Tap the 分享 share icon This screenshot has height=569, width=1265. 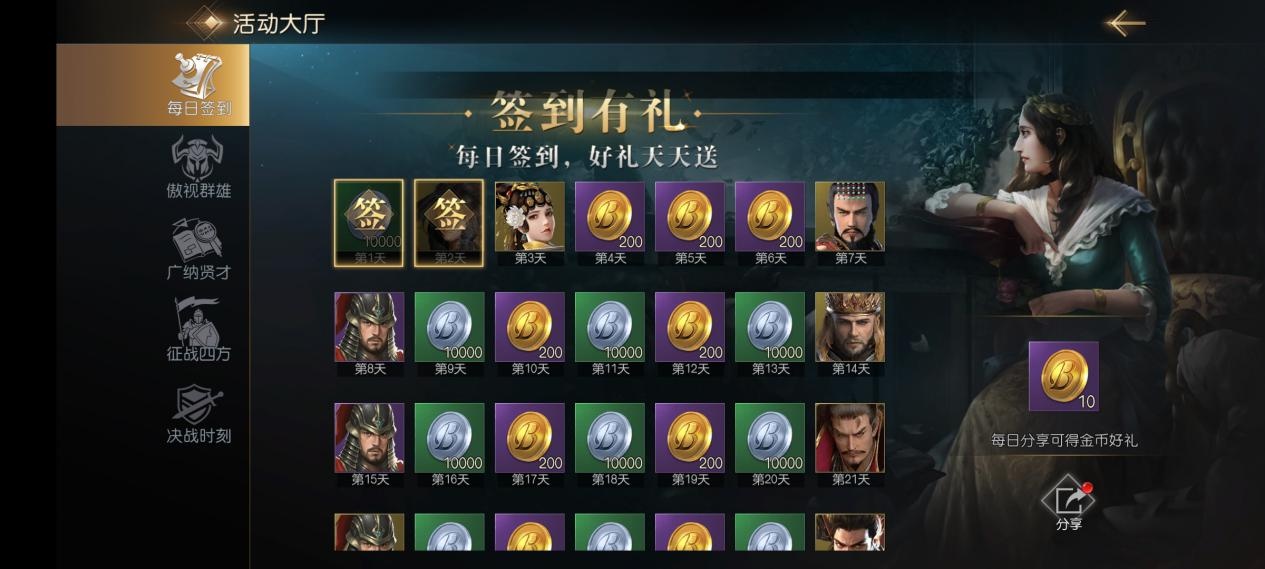click(1069, 503)
